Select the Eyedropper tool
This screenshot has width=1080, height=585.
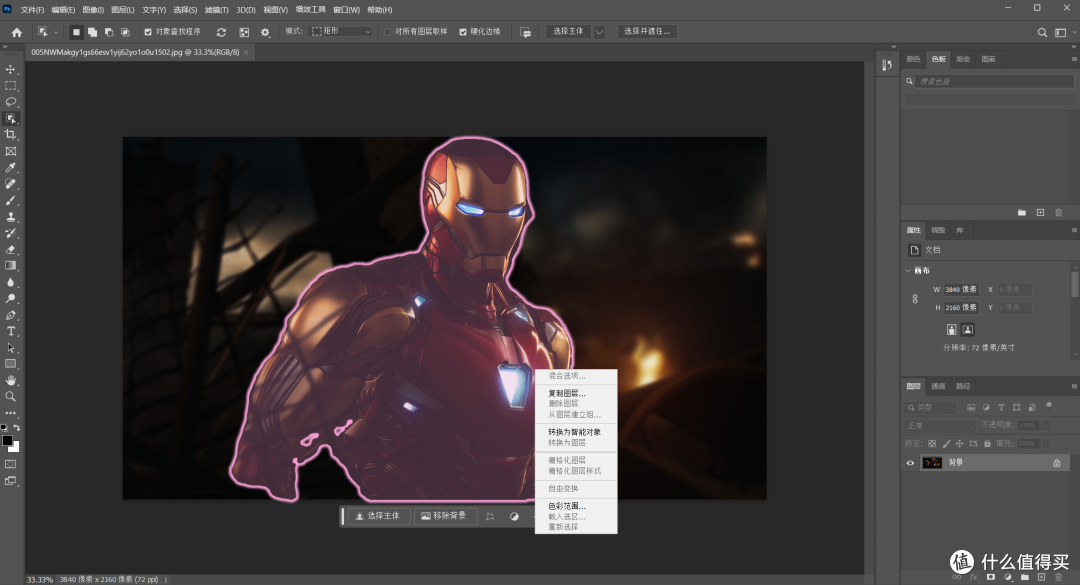(x=10, y=167)
